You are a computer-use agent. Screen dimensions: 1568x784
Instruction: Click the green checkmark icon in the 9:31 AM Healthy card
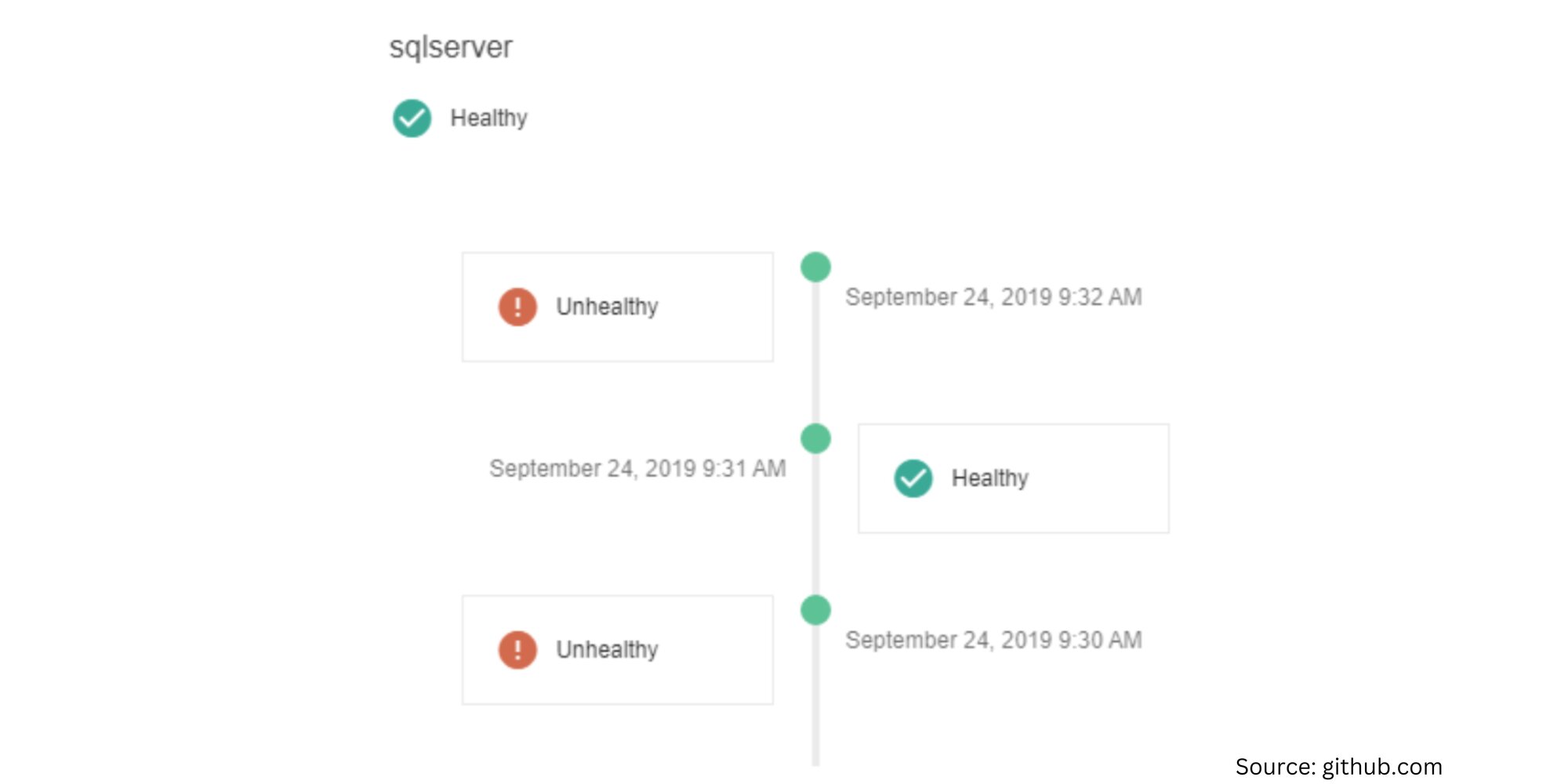[913, 478]
